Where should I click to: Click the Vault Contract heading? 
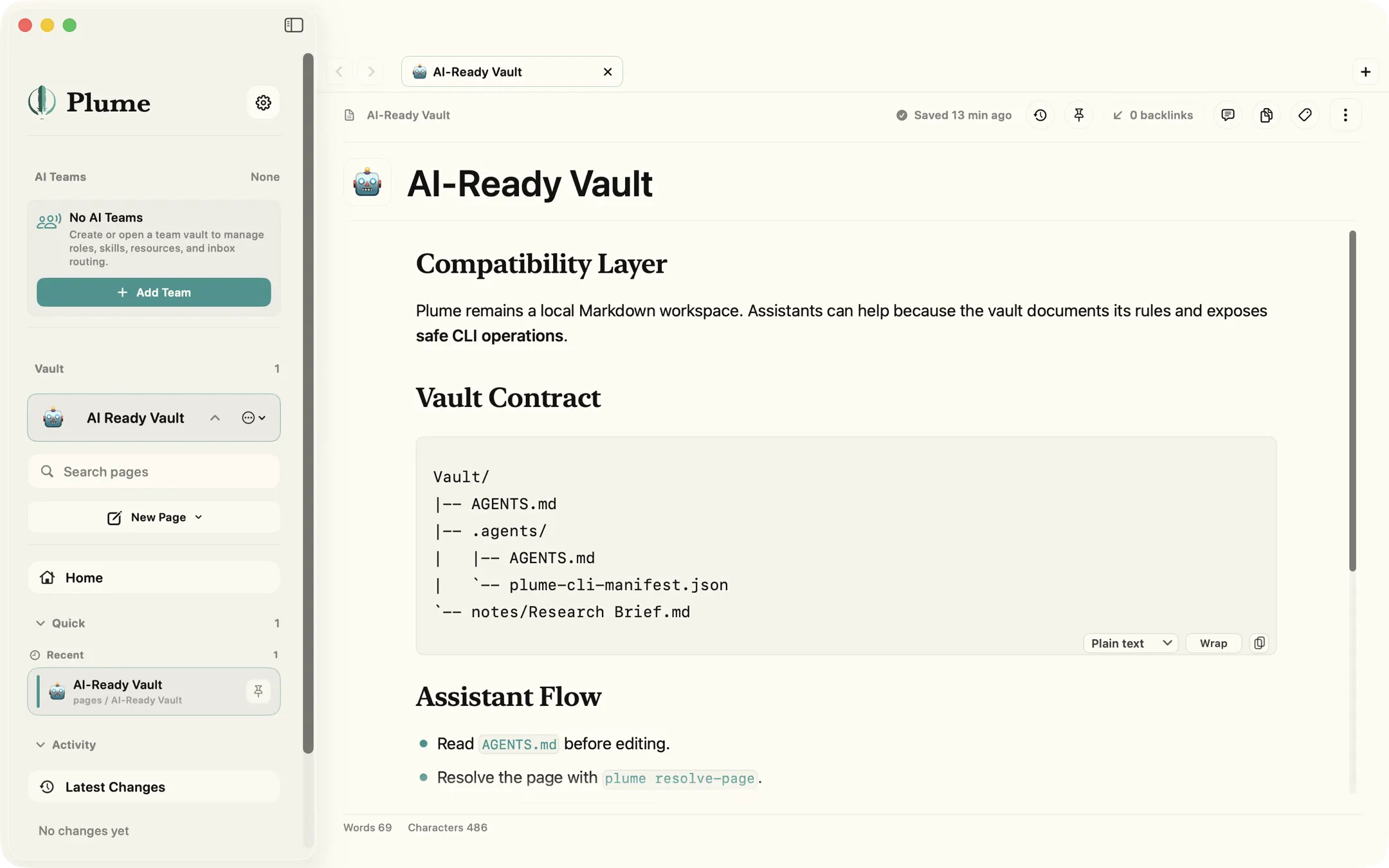(x=508, y=397)
